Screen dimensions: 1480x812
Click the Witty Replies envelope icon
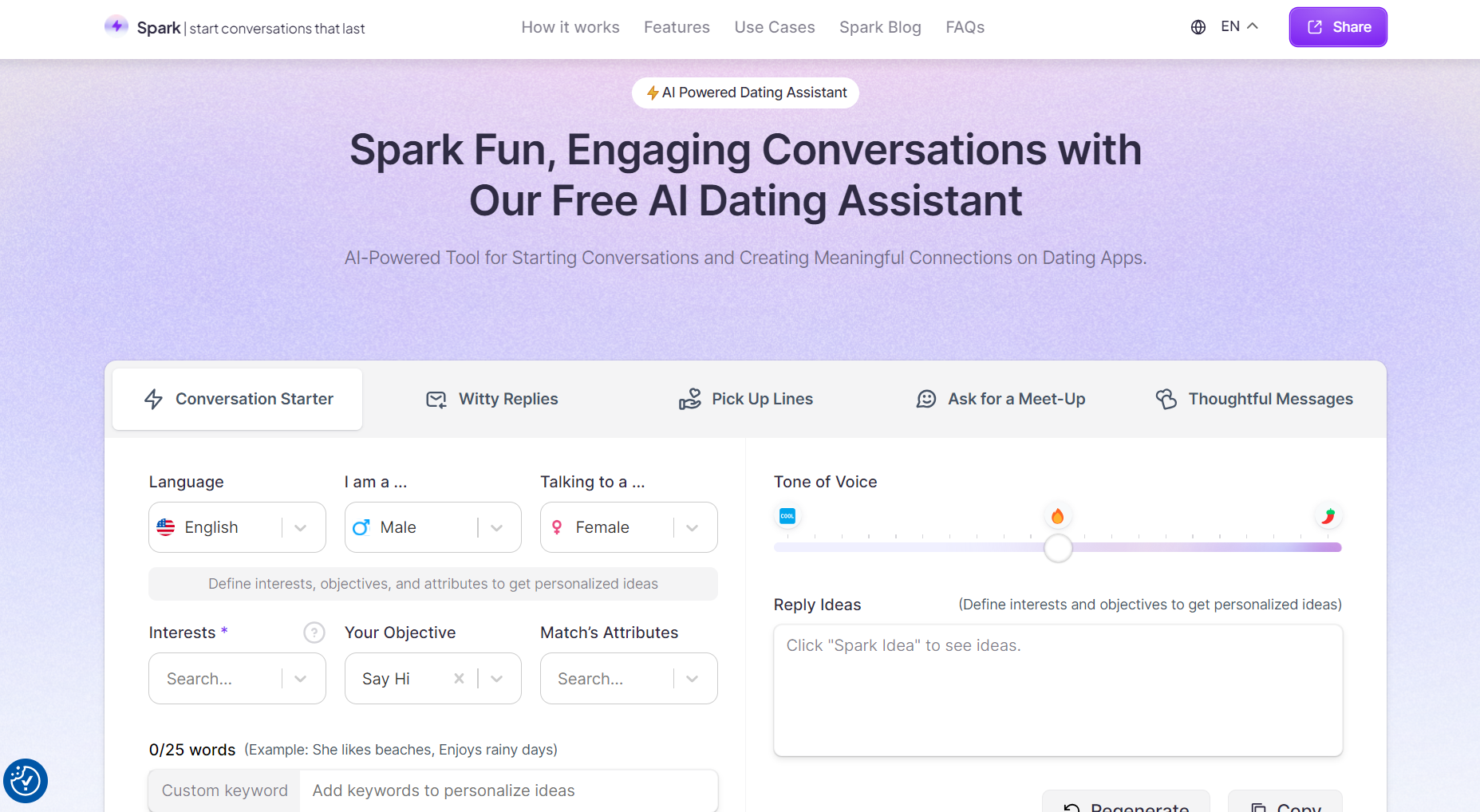(x=436, y=400)
